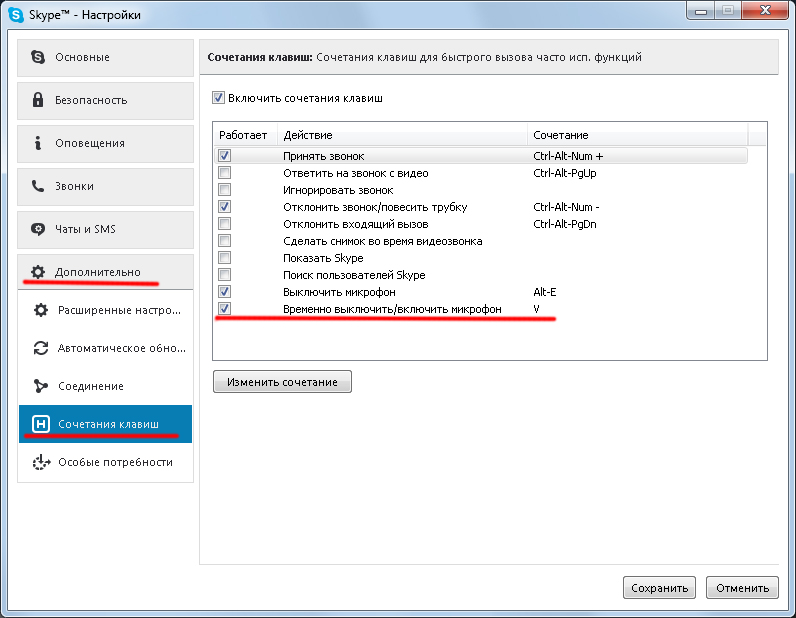Screen dimensions: 796x618
Task: Click the gear icon beside Расширенные настро...
Action: click(41, 310)
